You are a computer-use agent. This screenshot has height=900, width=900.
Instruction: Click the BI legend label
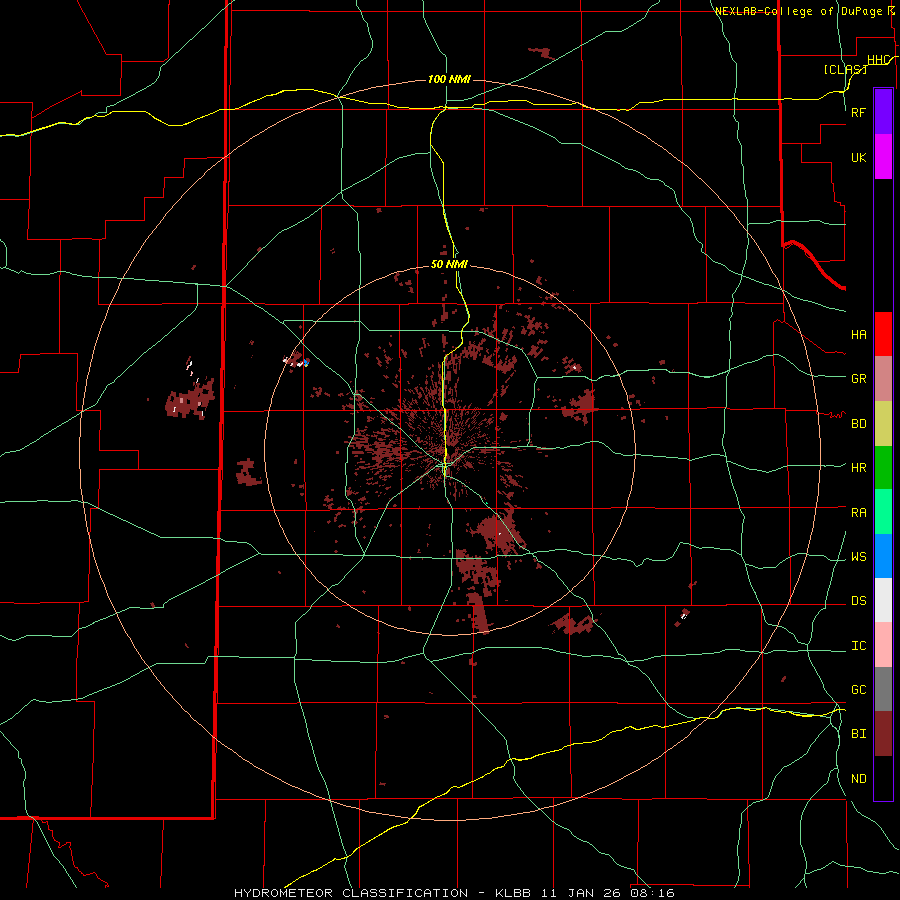[x=858, y=734]
